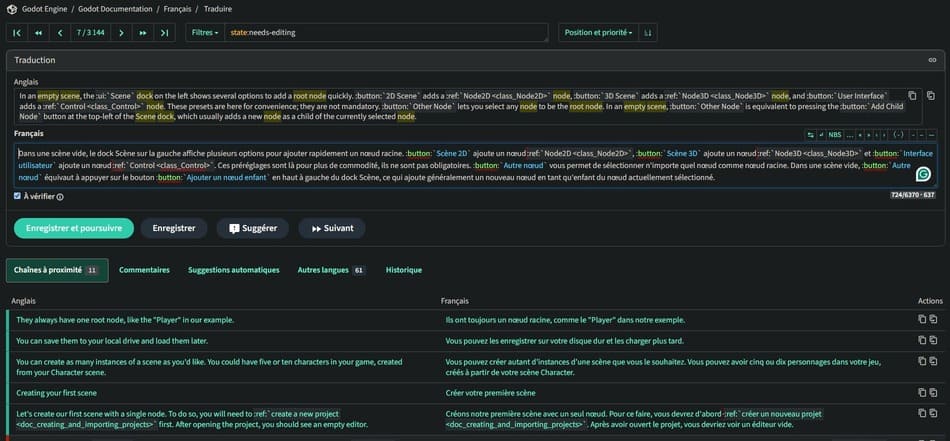Click Enregistrer et poursuivre
The width and height of the screenshot is (950, 441).
click(74, 228)
